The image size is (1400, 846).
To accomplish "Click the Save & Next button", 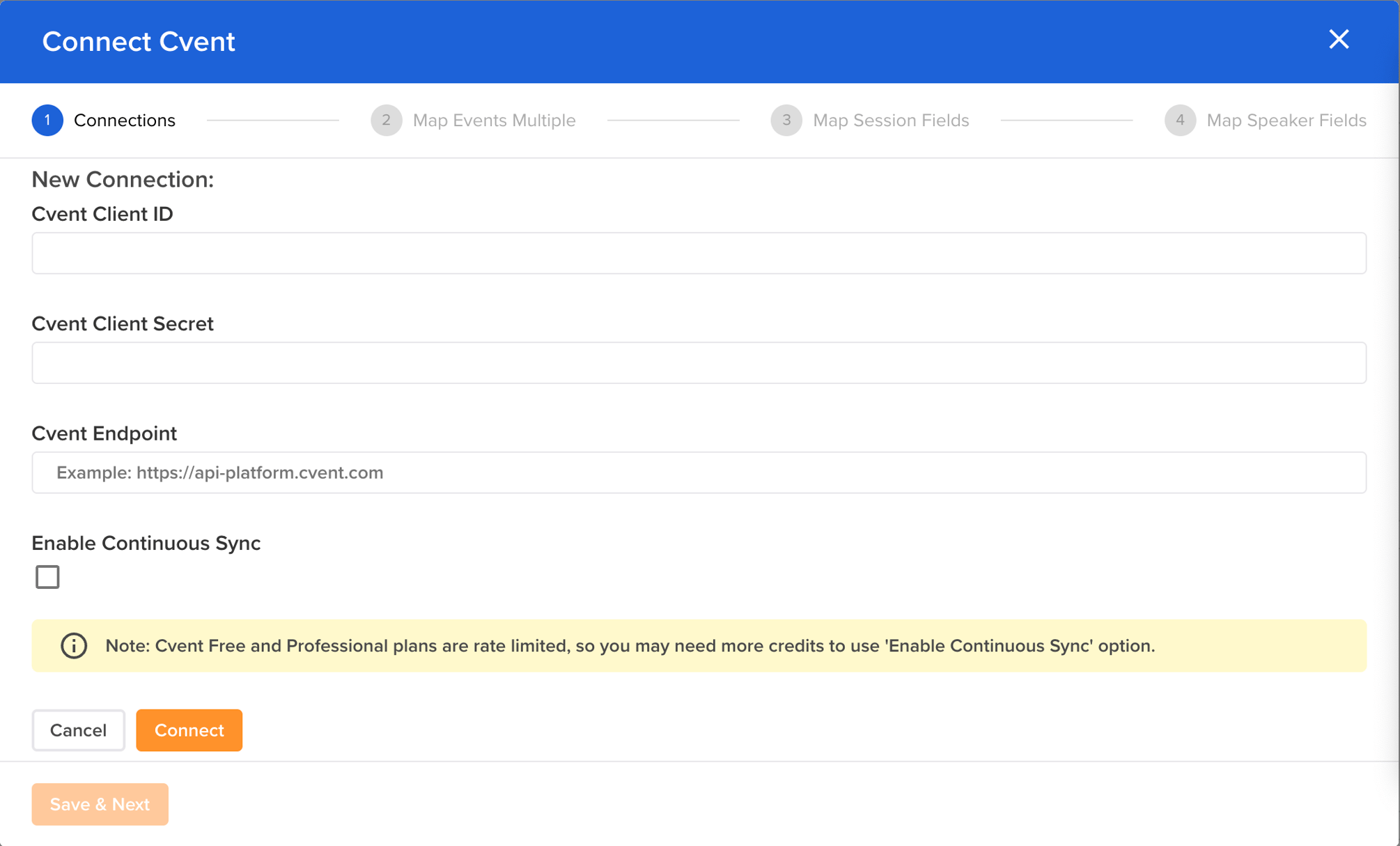I will tap(100, 803).
